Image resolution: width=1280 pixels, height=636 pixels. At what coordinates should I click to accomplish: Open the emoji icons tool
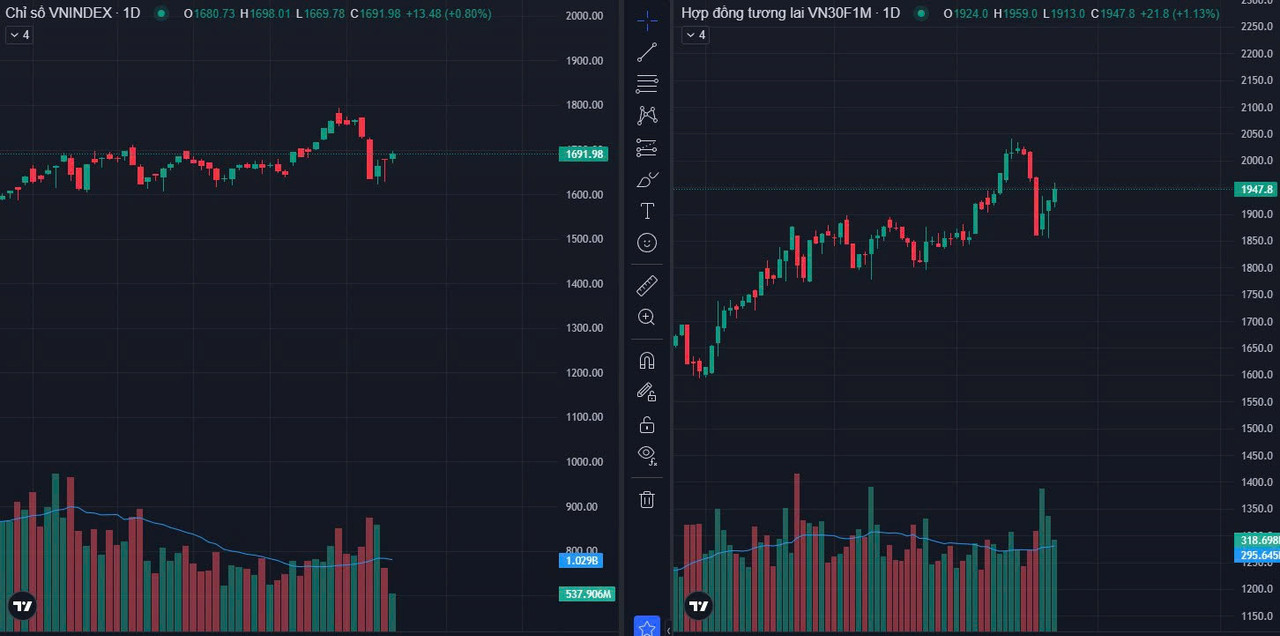(x=647, y=243)
